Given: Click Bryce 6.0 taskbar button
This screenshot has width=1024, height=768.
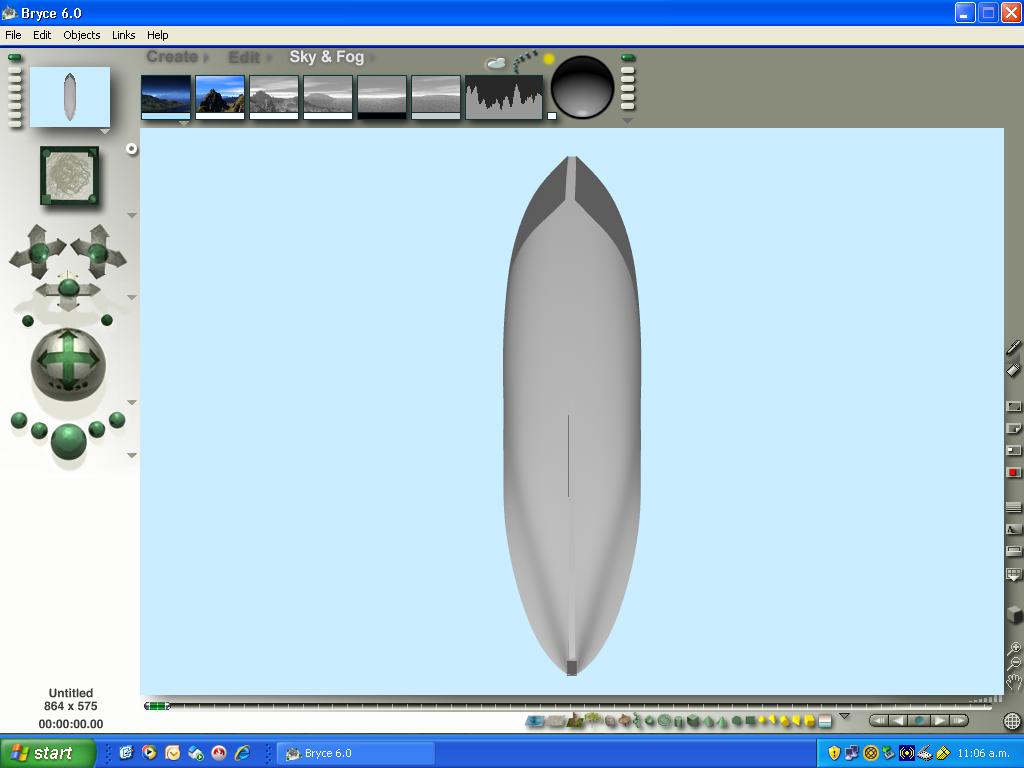Looking at the screenshot, I should (x=356, y=753).
